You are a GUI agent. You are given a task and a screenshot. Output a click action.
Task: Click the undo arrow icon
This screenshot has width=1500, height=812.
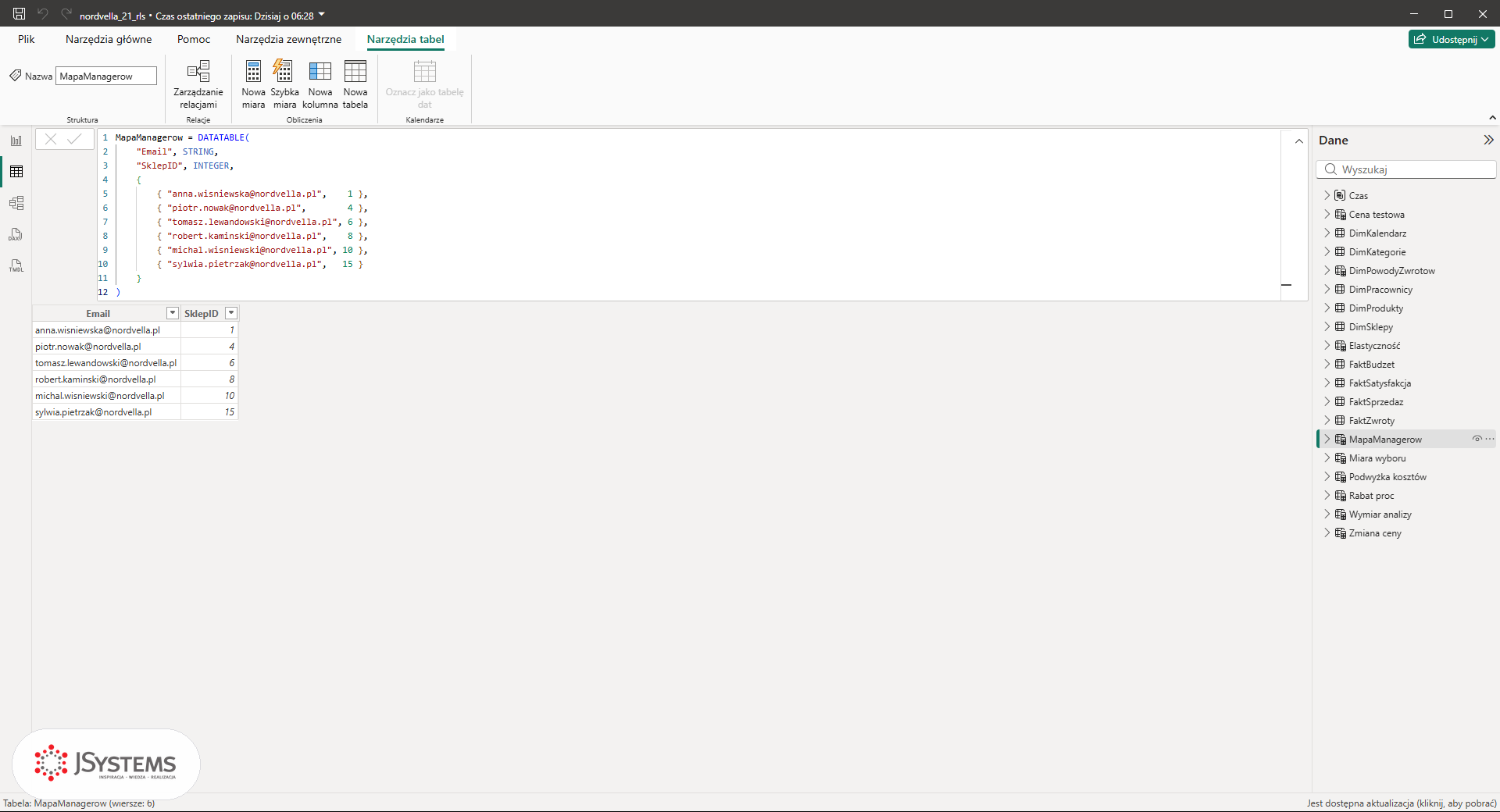point(43,14)
